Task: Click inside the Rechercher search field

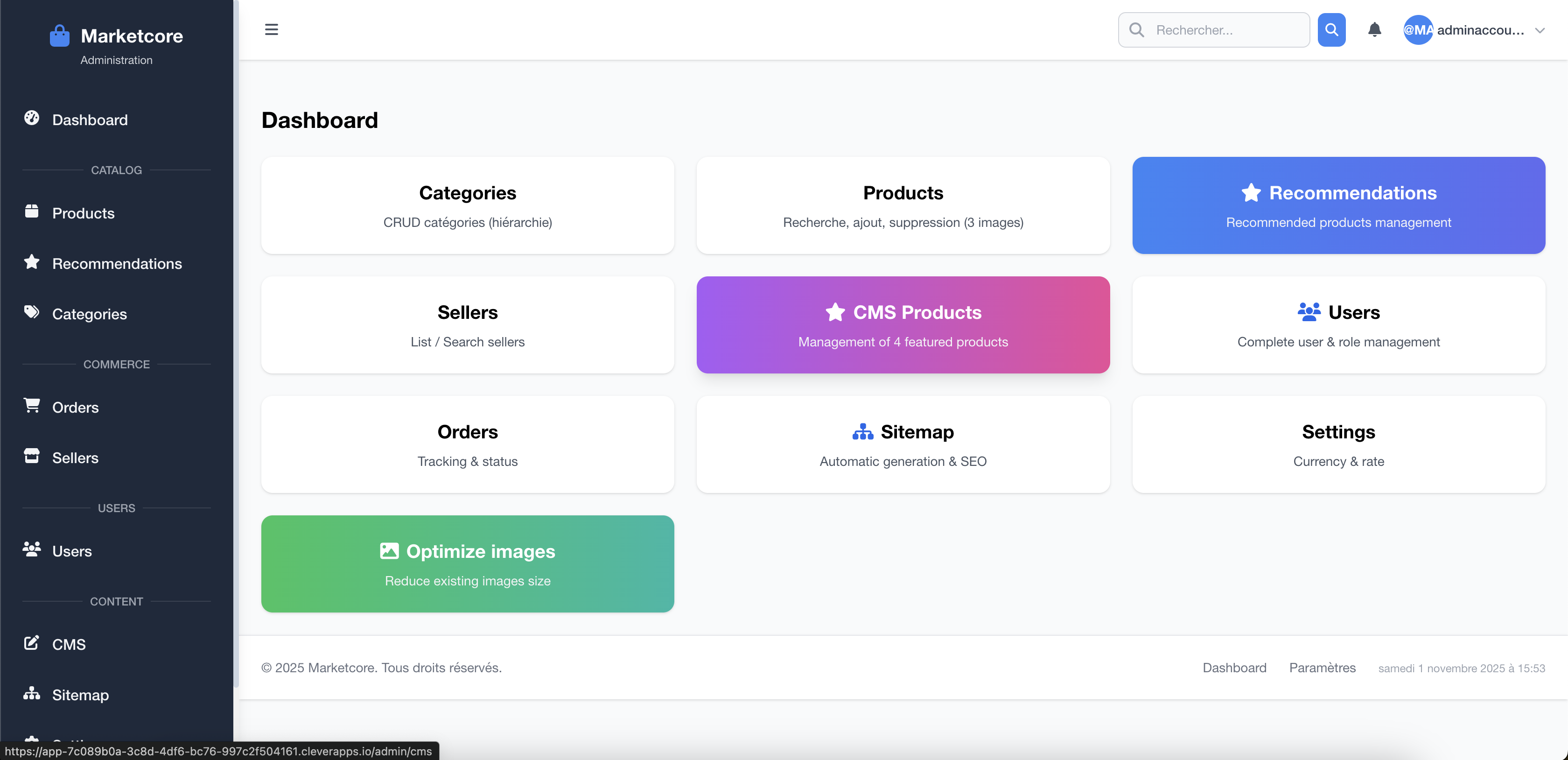Action: [x=1213, y=29]
